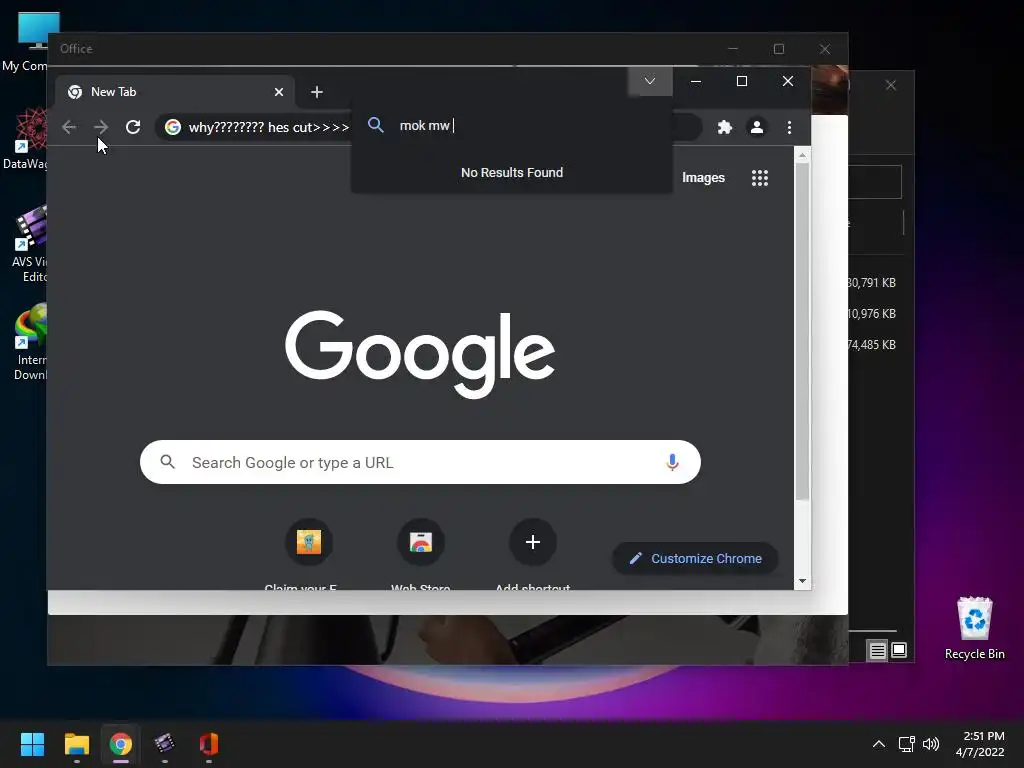This screenshot has width=1024, height=768.
Task: Switch background window to large icons view
Action: pos(899,650)
